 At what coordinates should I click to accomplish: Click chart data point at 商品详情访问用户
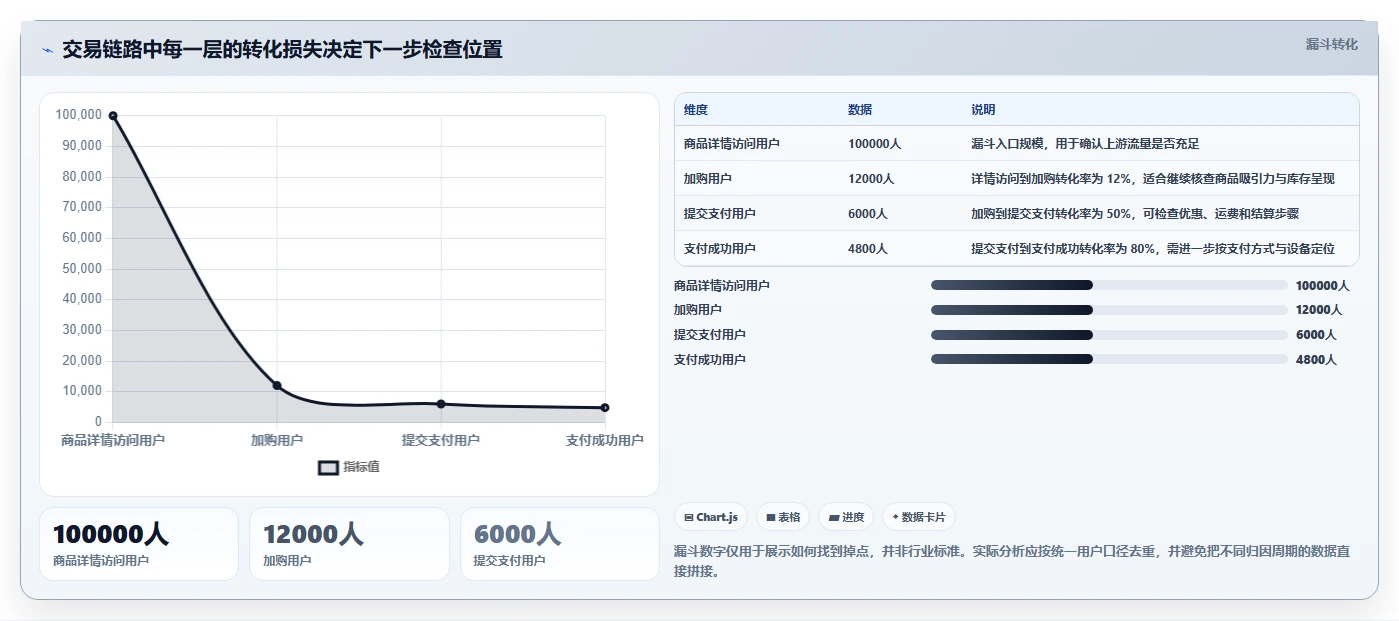113,116
